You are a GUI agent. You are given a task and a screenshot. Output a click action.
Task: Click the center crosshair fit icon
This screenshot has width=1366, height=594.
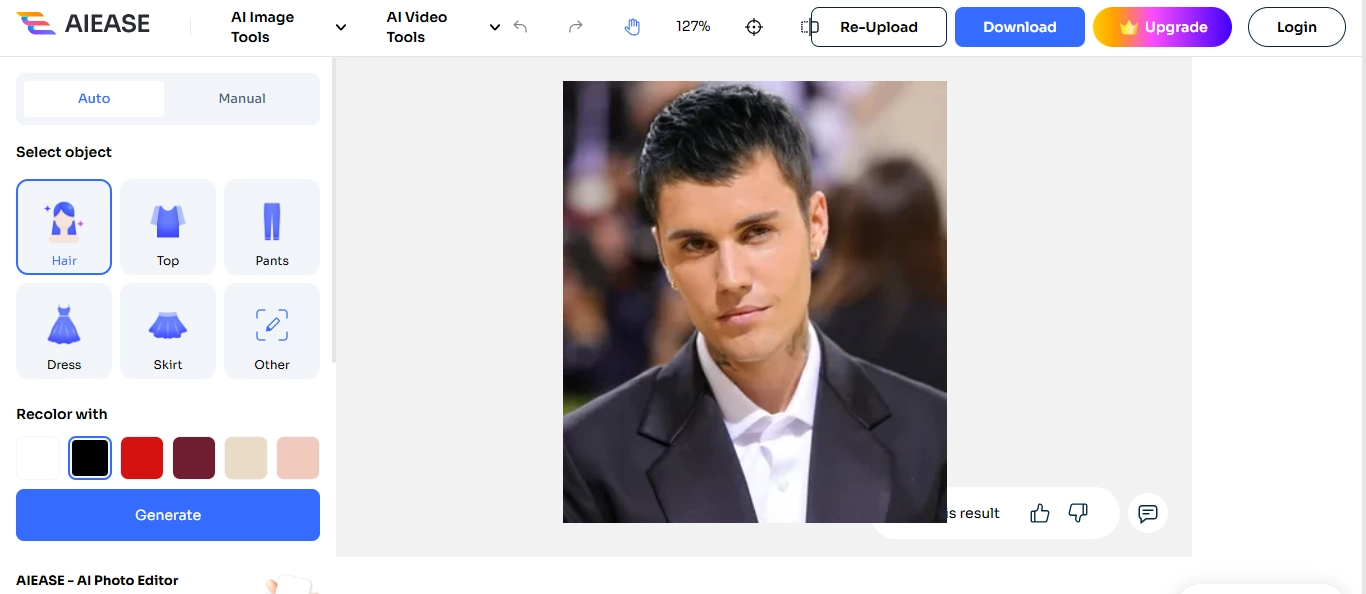click(x=754, y=27)
